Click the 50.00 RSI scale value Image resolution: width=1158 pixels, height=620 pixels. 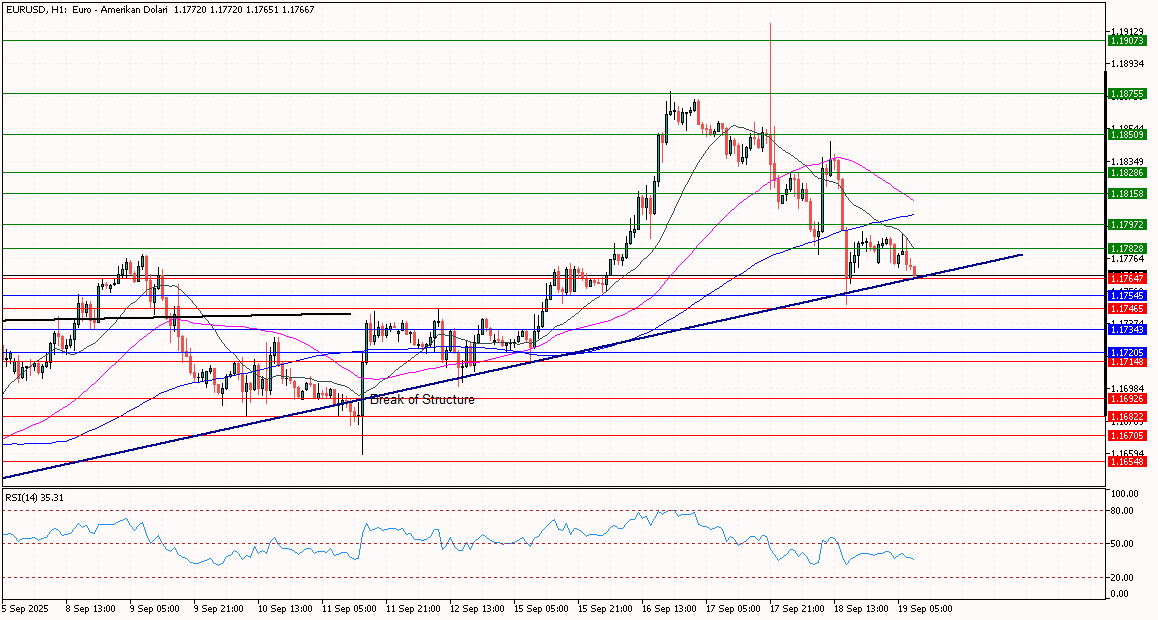click(x=1123, y=544)
